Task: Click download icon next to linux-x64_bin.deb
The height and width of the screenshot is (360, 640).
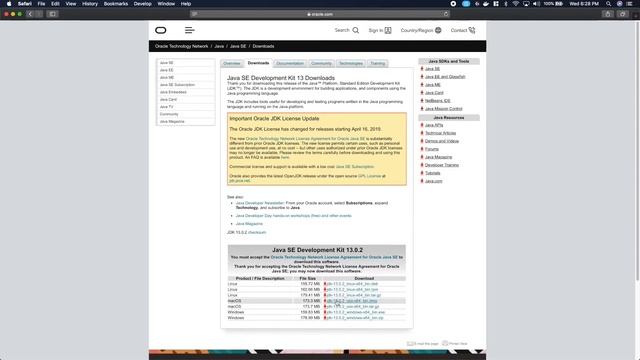Action: coord(325,284)
